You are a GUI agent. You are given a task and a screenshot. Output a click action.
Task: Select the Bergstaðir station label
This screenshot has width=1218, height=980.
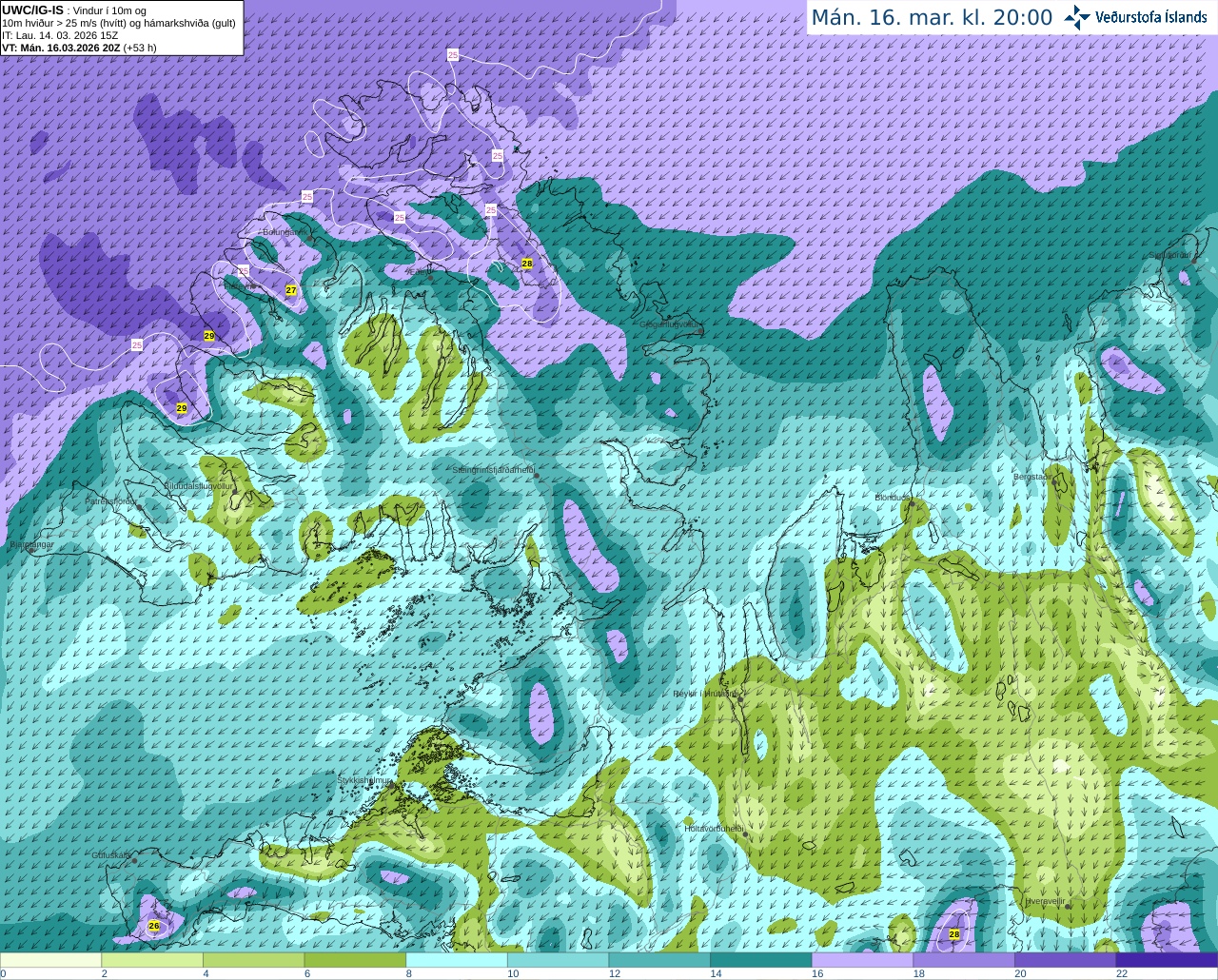click(x=1032, y=477)
